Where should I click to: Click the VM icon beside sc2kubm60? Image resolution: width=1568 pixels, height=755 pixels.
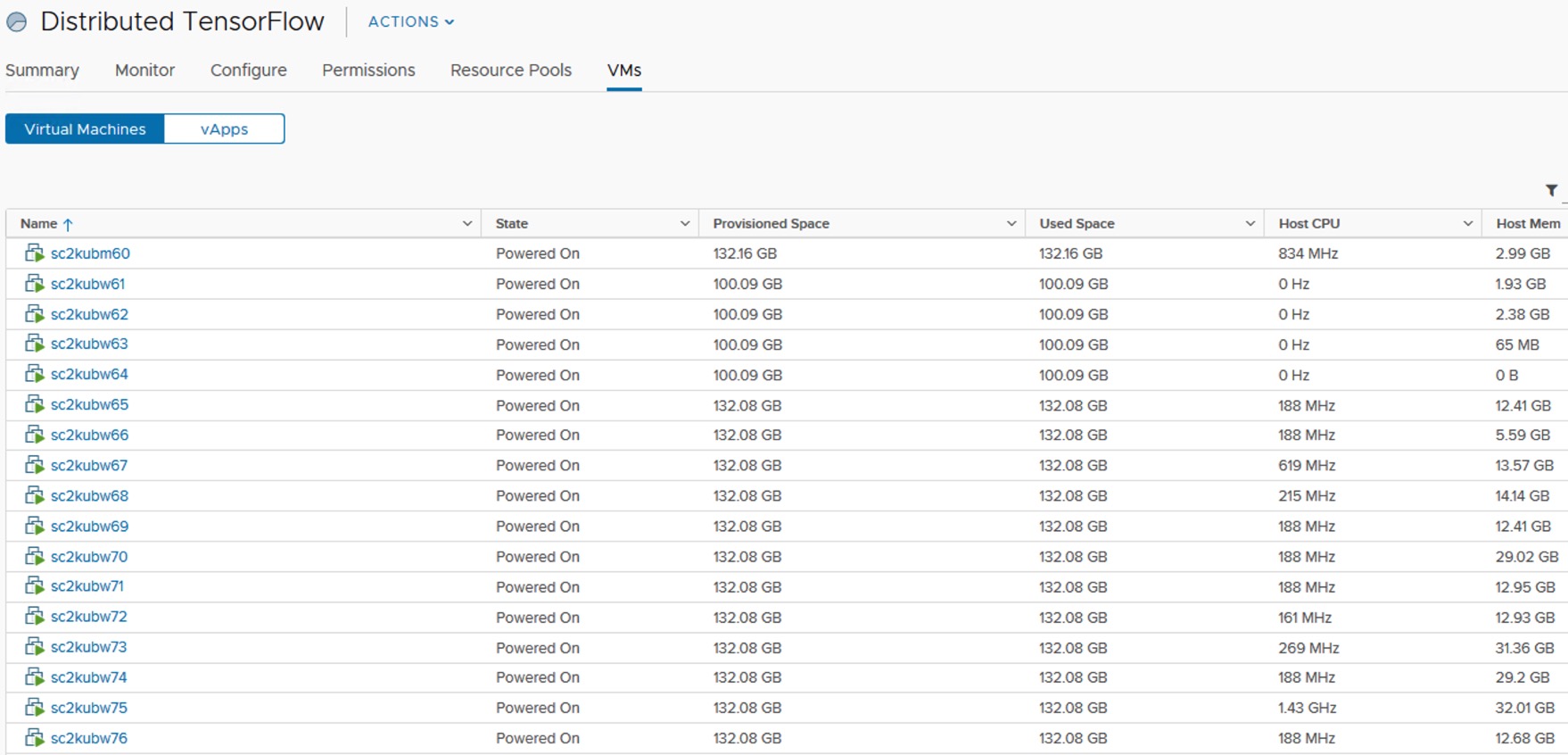34,253
